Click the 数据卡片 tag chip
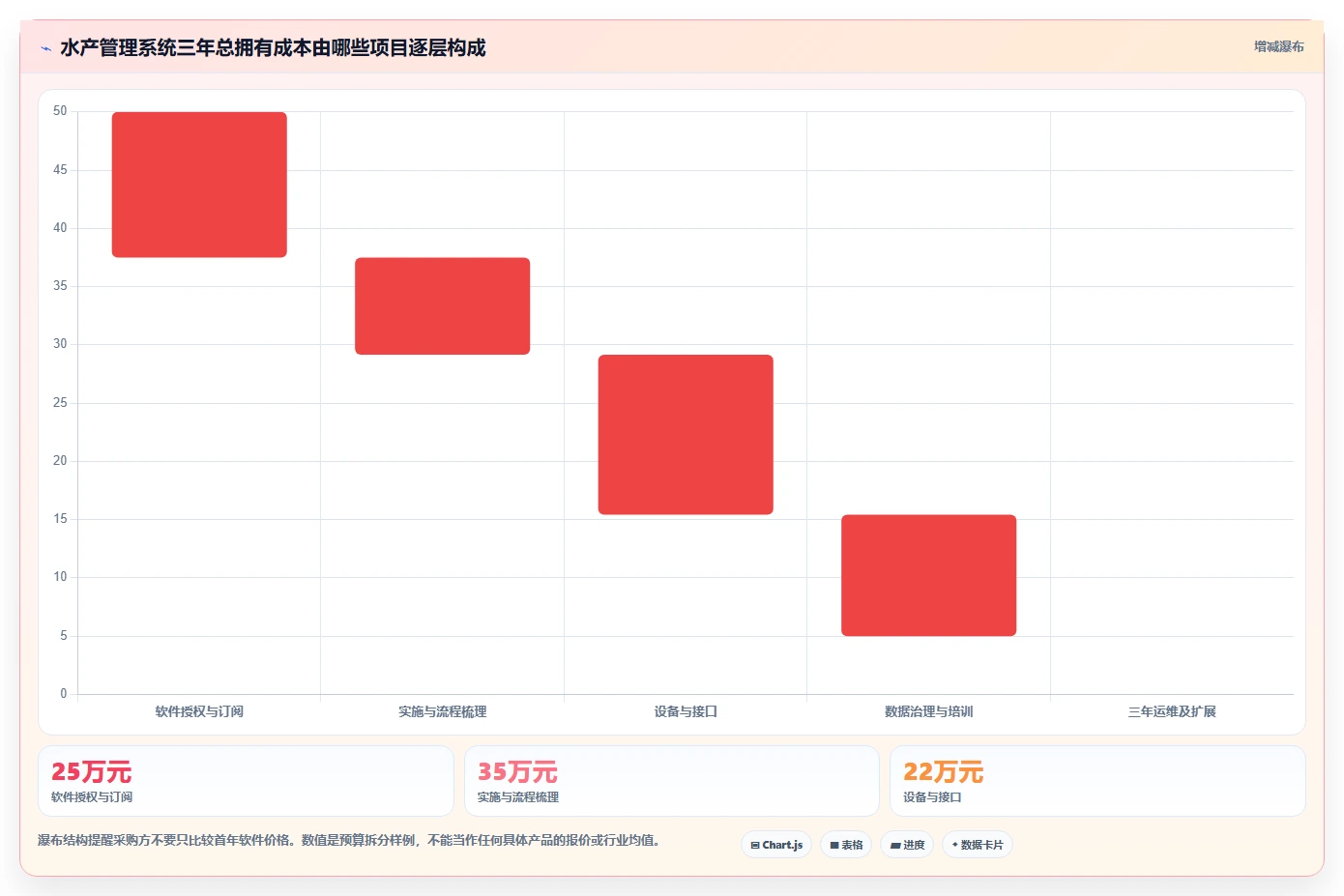Viewport: 1344px width, 896px height. click(x=978, y=845)
